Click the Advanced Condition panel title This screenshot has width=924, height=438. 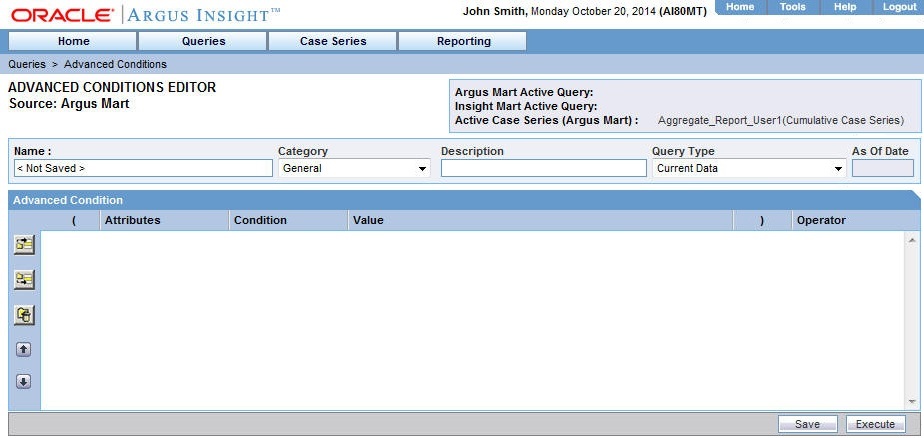pos(68,200)
